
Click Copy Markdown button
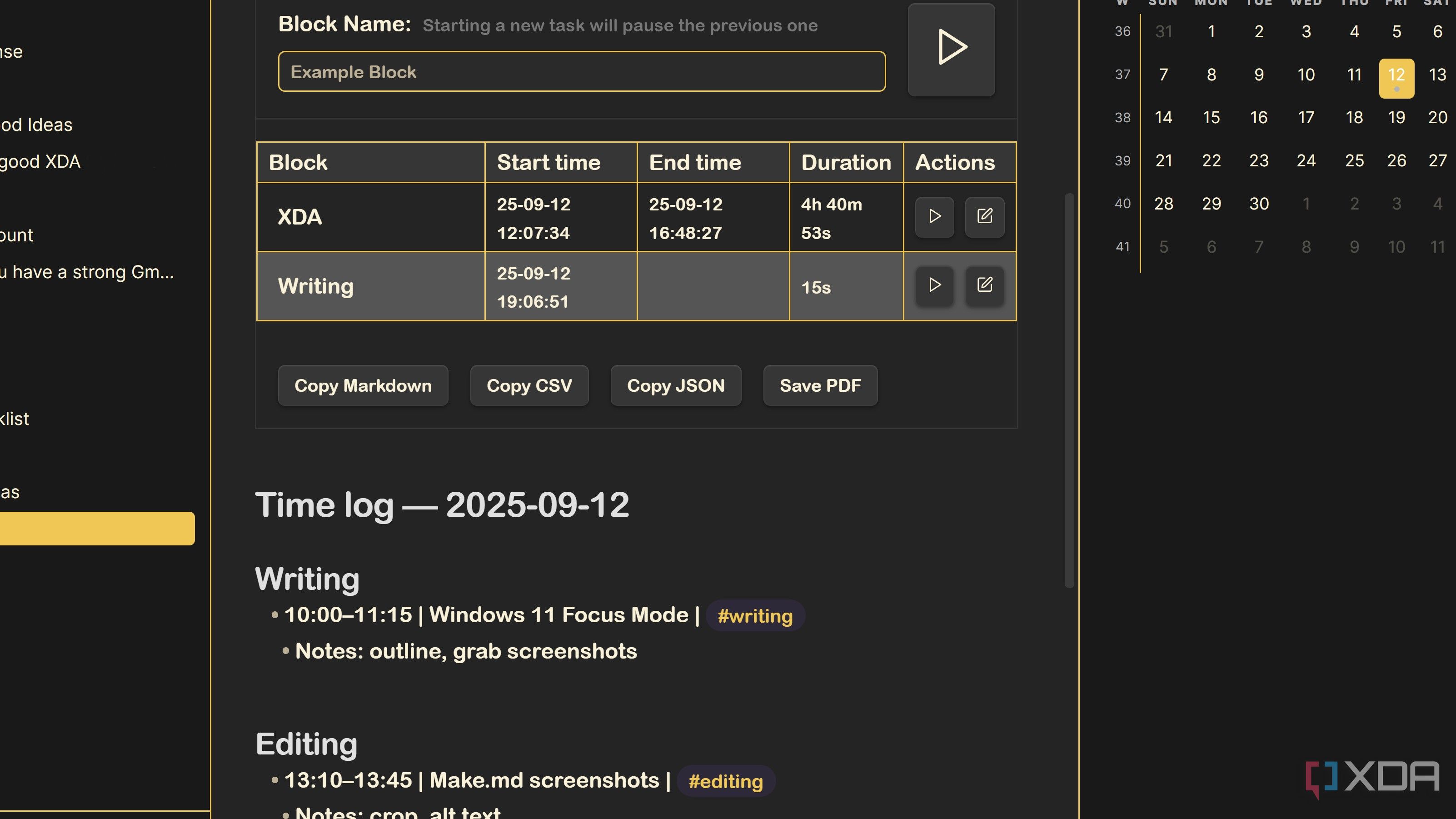[x=363, y=385]
